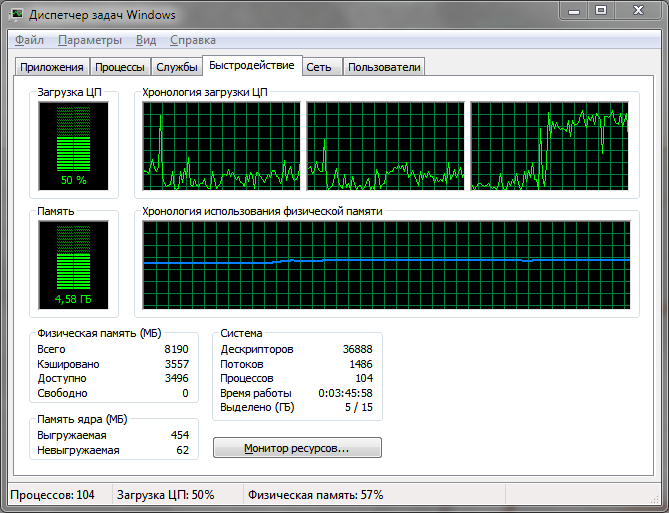This screenshot has height=513, width=669.
Task: Click the Выгружаемая value 454
Action: [180, 435]
